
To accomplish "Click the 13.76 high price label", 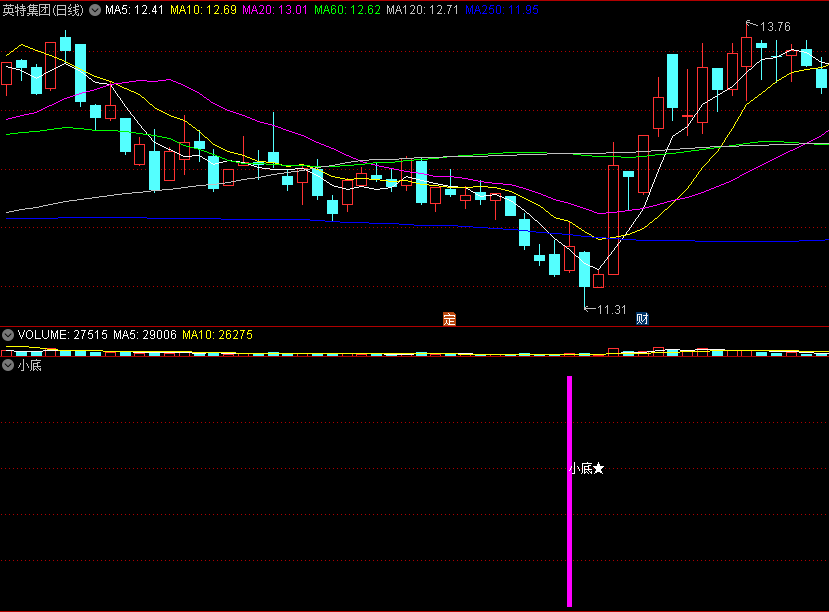I will 775,27.
